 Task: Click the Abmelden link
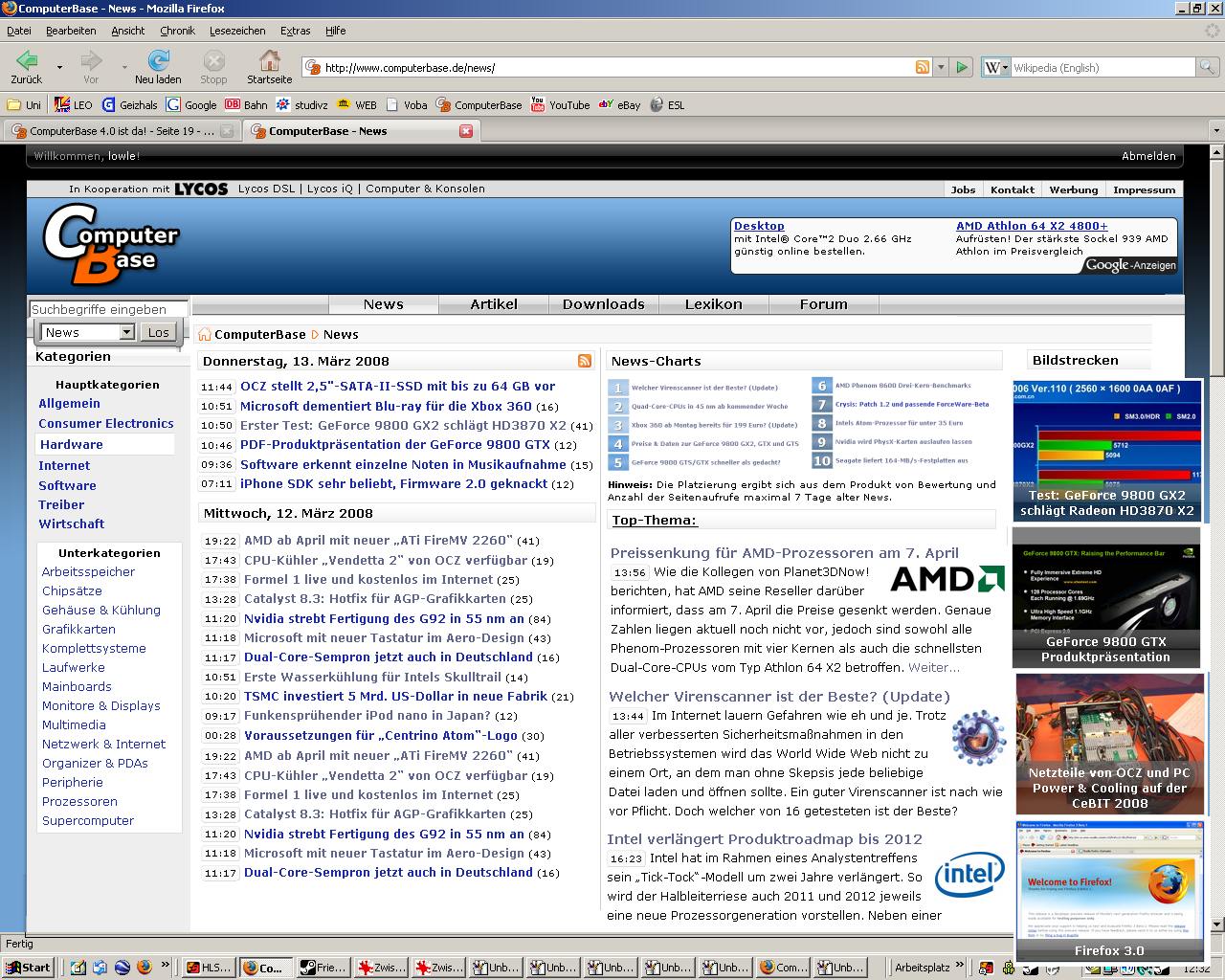pyautogui.click(x=1148, y=156)
